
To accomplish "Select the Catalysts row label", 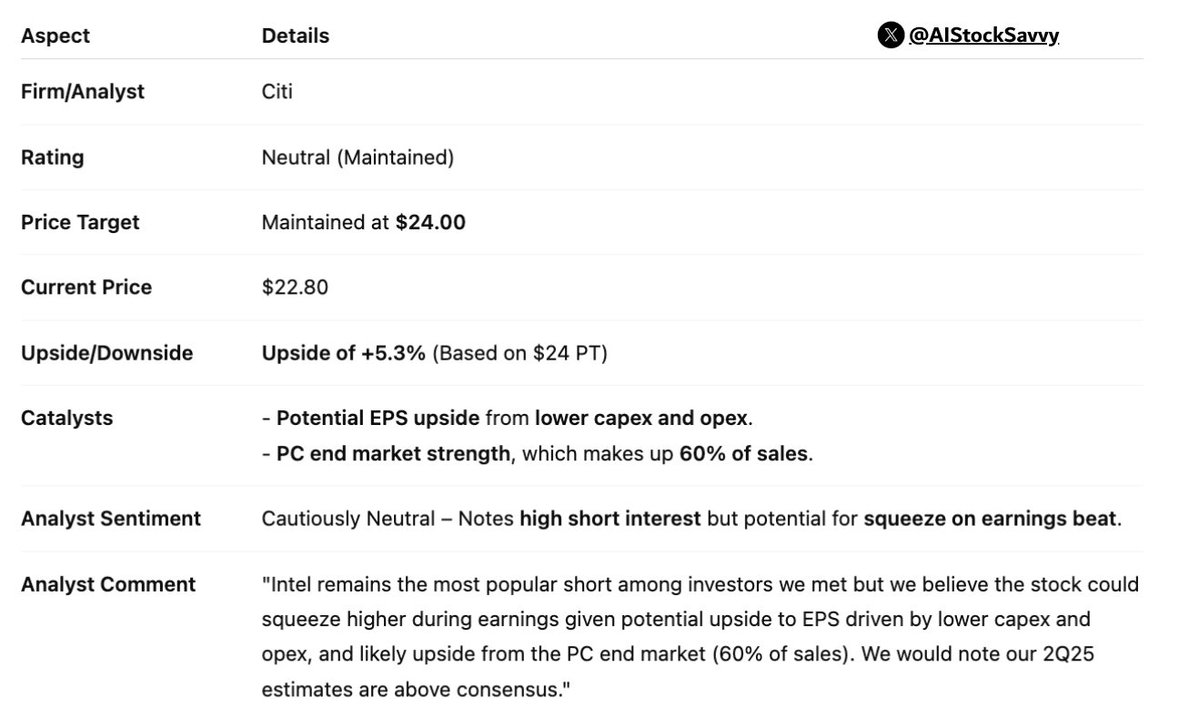I will (x=67, y=418).
